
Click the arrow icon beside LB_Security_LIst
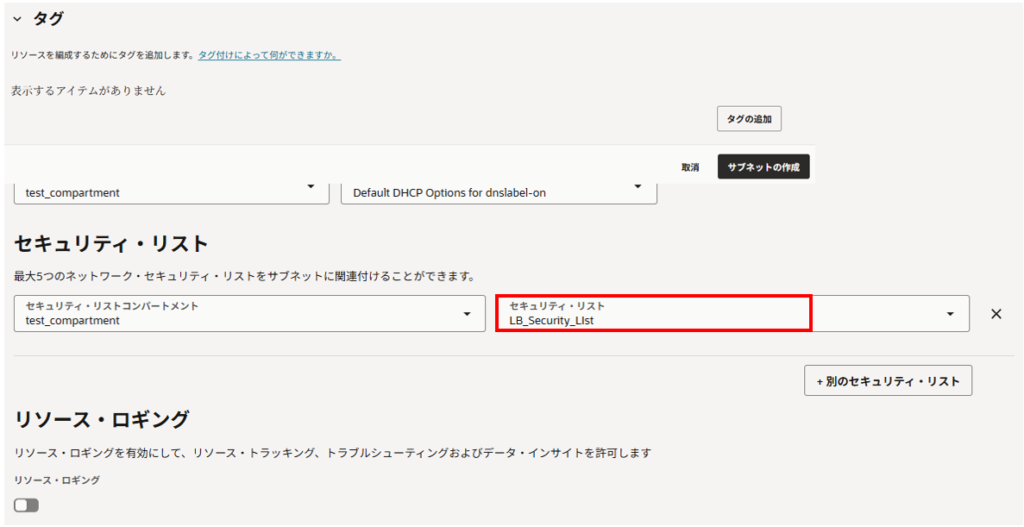click(x=949, y=315)
